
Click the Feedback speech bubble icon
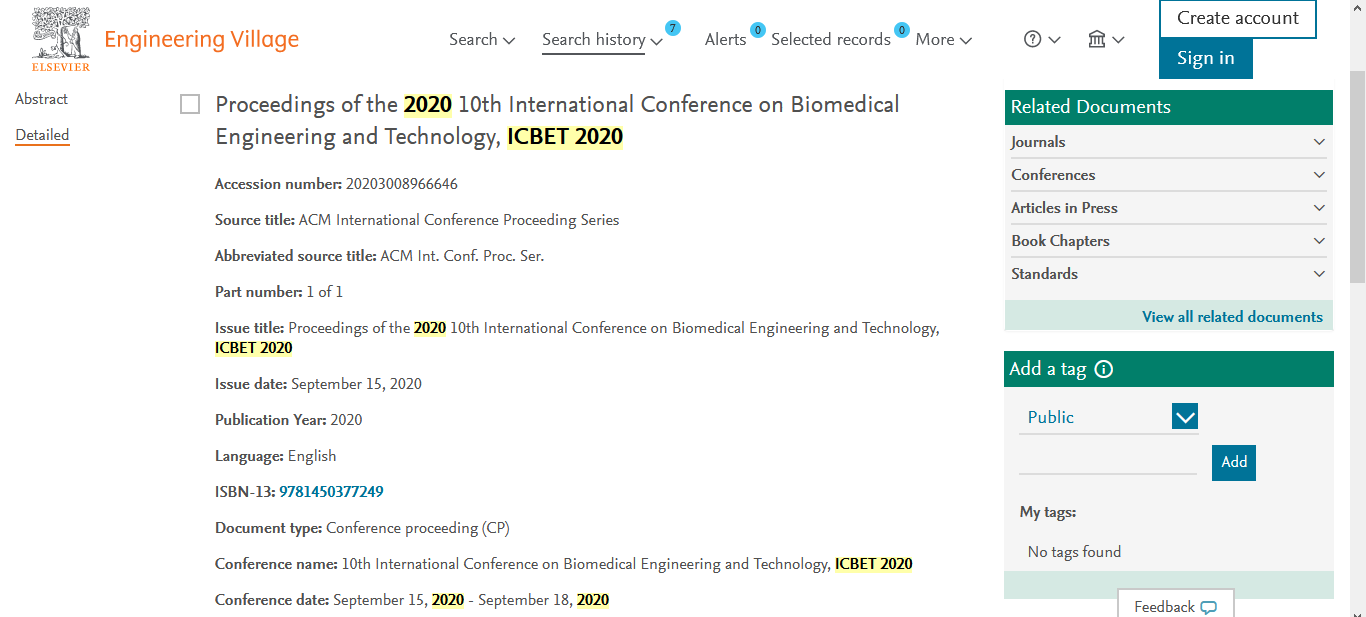tap(1209, 607)
